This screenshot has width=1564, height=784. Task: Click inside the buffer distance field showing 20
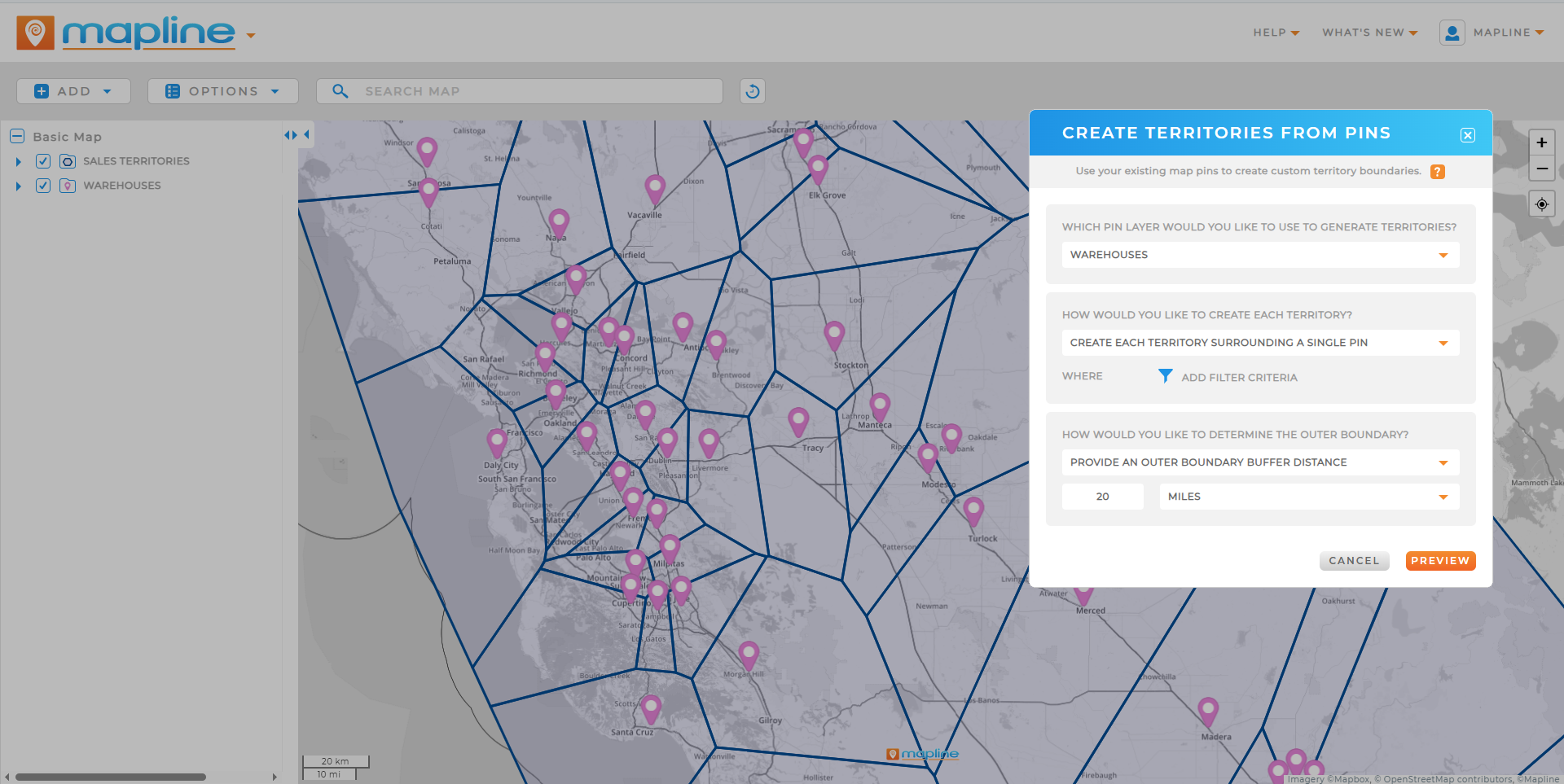[1102, 496]
